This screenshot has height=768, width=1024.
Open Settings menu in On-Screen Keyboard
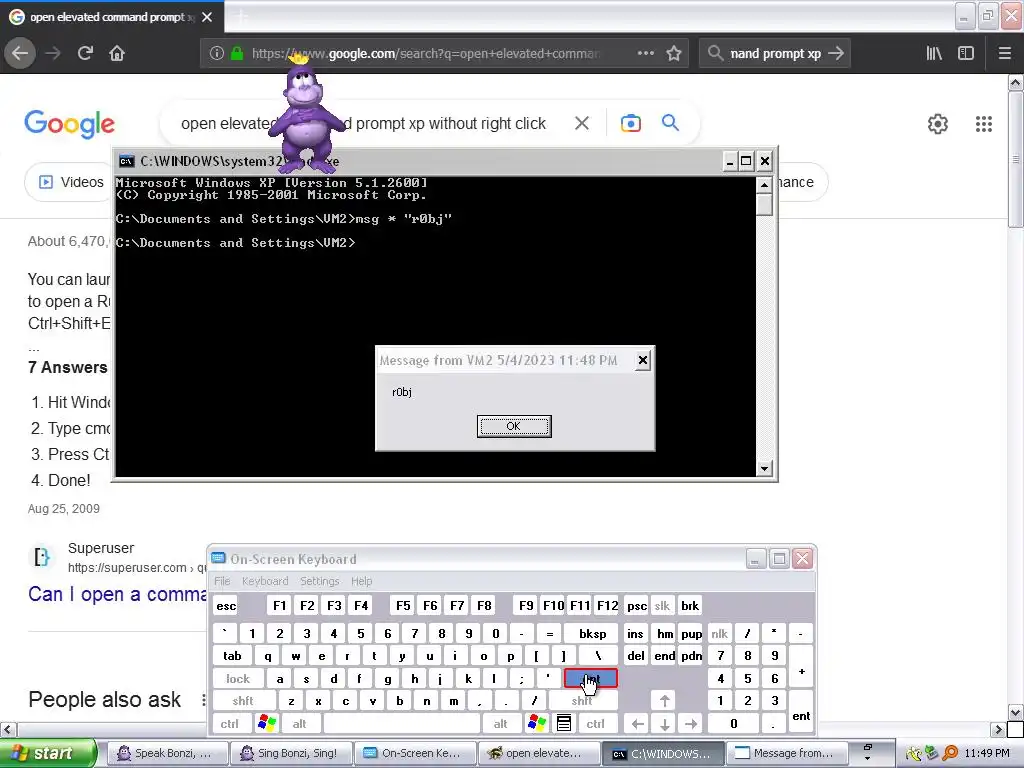(319, 581)
